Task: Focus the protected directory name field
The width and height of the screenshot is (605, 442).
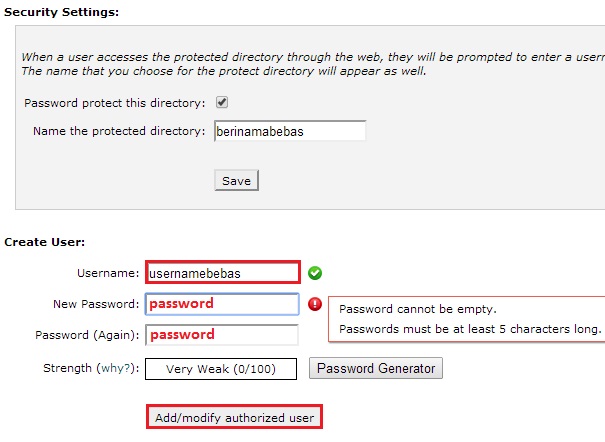Action: point(290,131)
